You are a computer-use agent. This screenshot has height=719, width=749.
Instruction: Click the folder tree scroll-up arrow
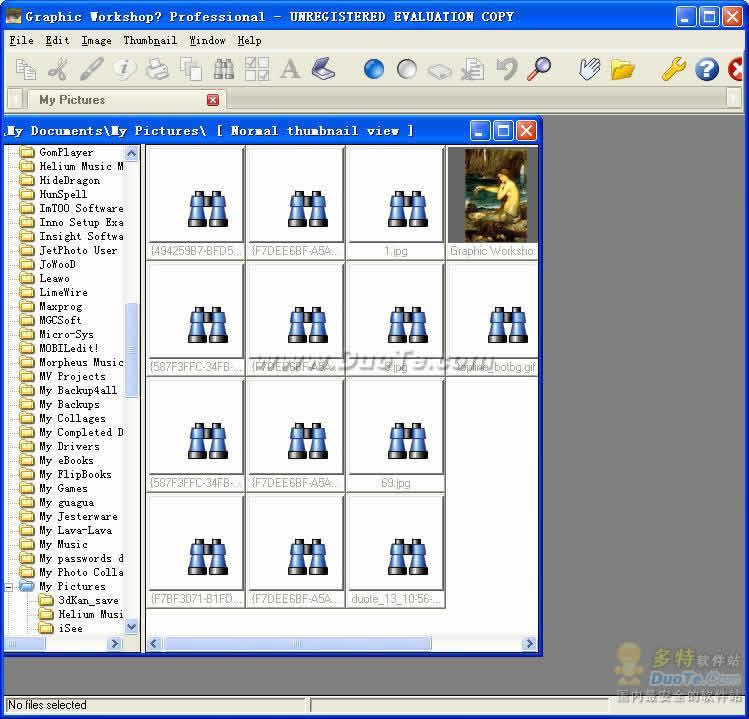[x=131, y=153]
